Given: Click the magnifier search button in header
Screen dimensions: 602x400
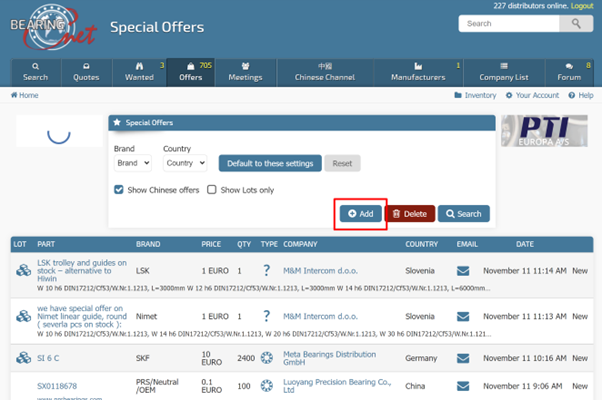Looking at the screenshot, I should [576, 23].
